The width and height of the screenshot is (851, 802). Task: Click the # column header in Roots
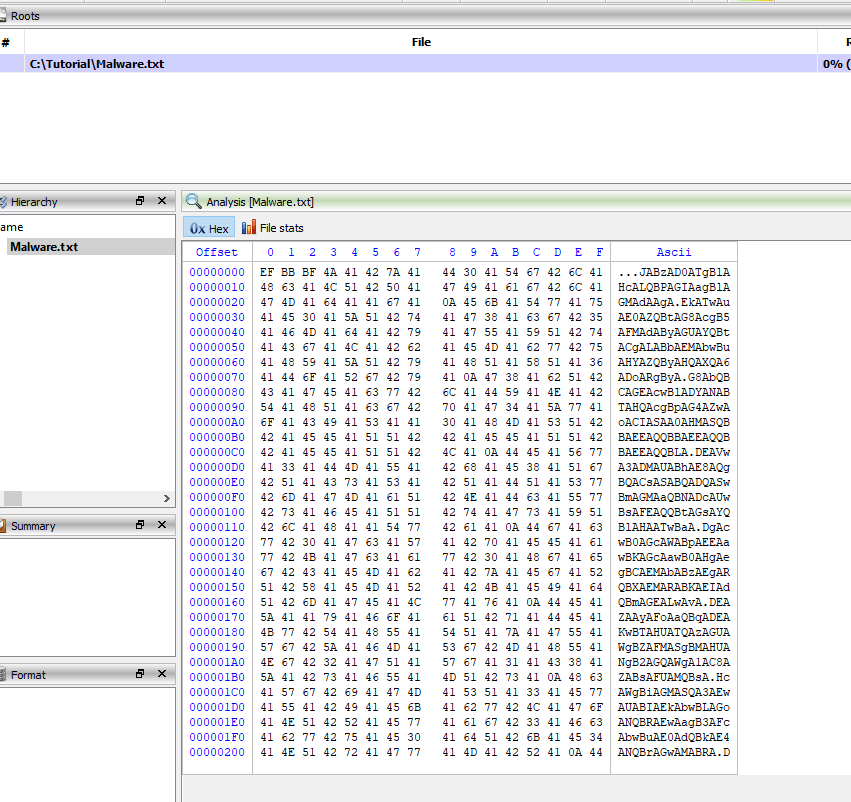point(6,42)
